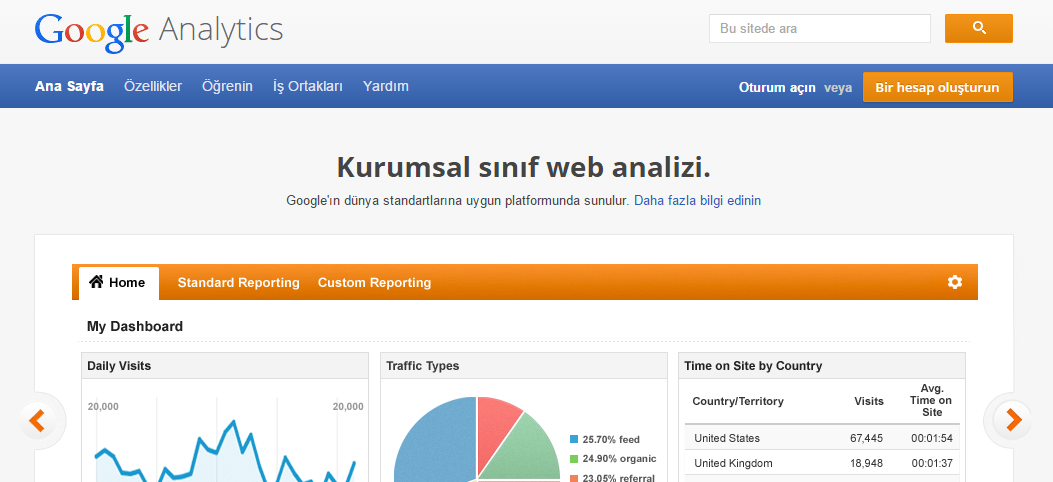Viewport: 1053px width, 482px height.
Task: Open Ana Sayfa in navigation bar
Action: (69, 86)
